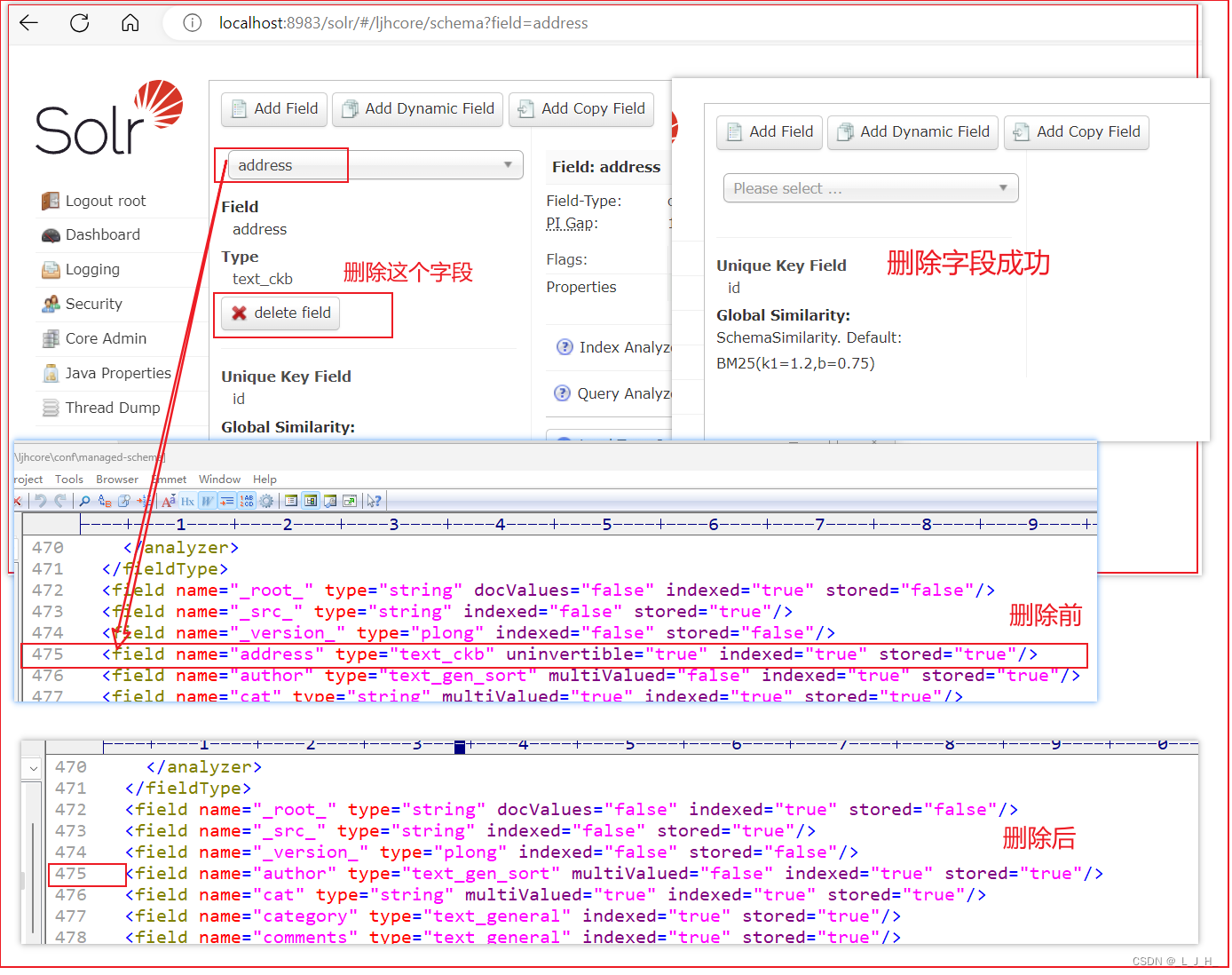Viewport: 1232px width, 975px height.
Task: Open Core Admin page
Action: 106,338
